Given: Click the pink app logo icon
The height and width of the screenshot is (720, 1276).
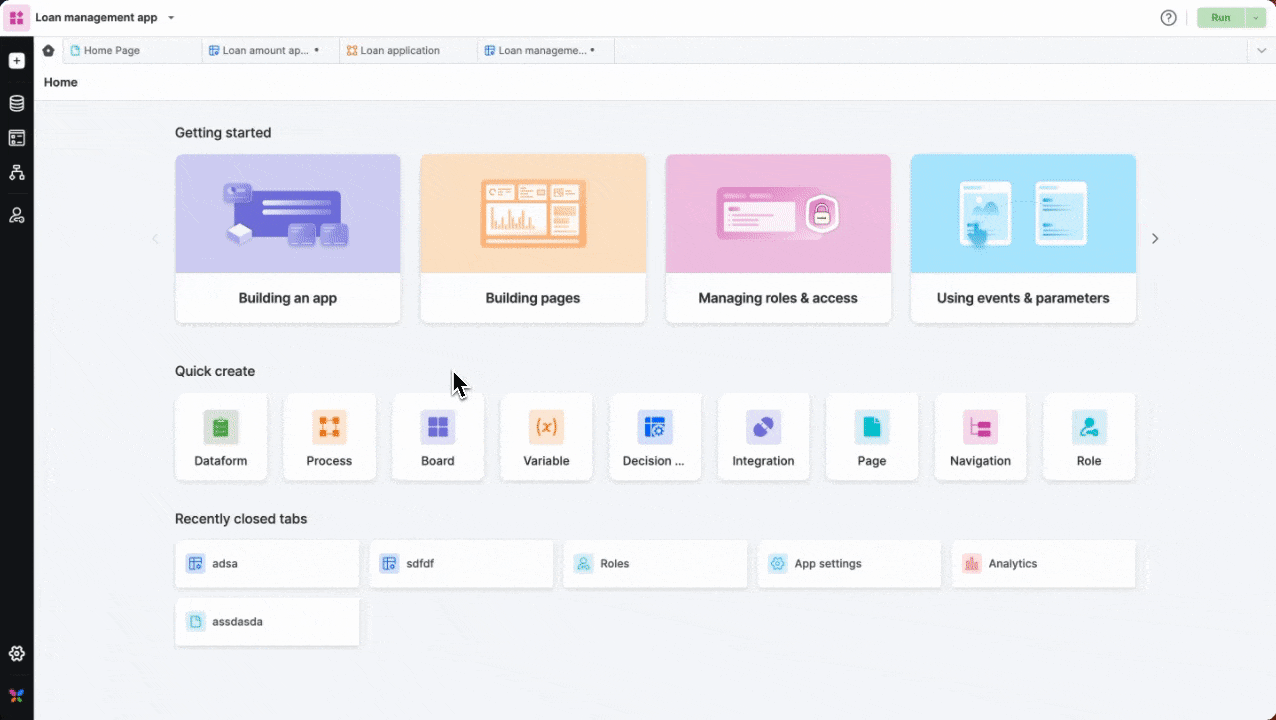Looking at the screenshot, I should click(17, 18).
